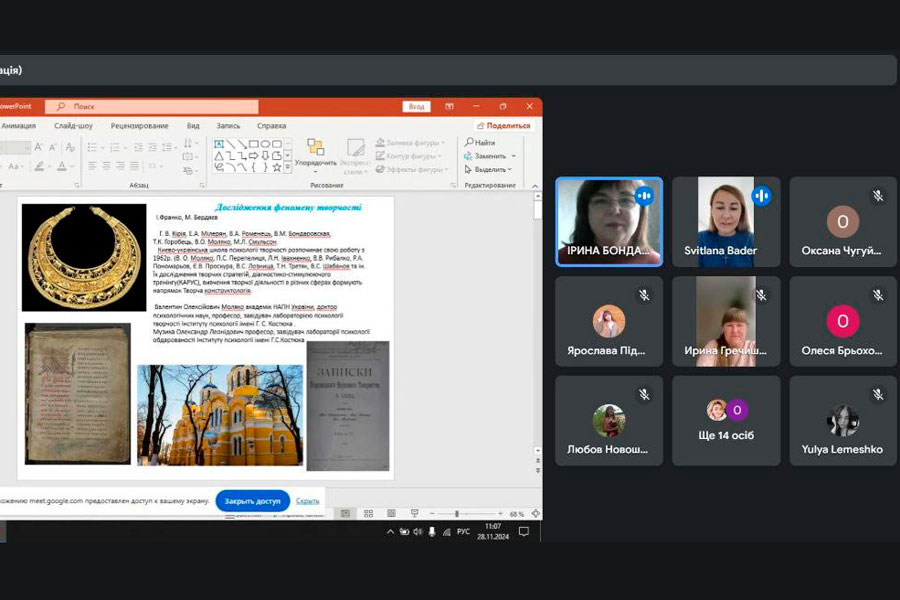Toggle Оксана Чугуй's muted microphone indicator
Screen dimensions: 900x600
[878, 196]
